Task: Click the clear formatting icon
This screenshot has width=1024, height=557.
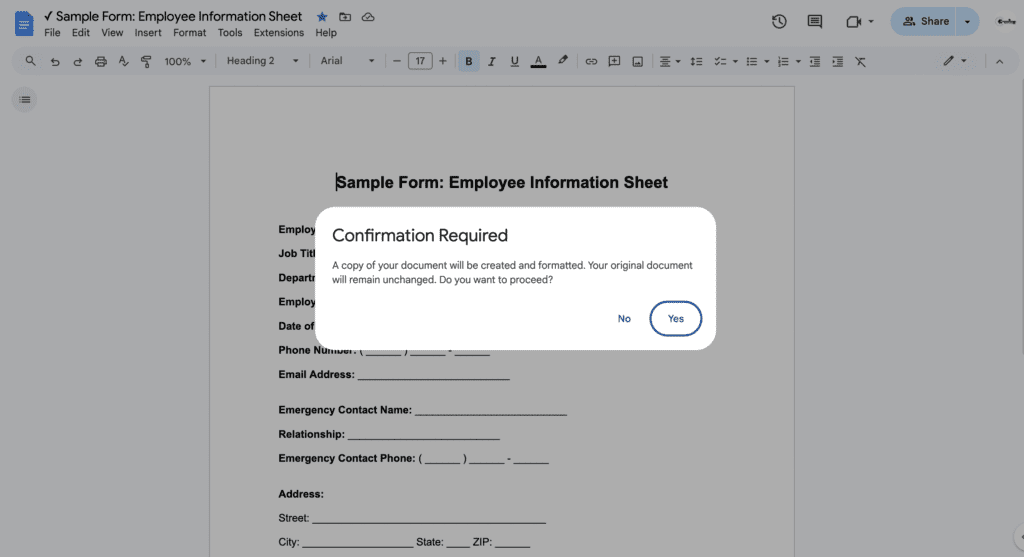Action: tap(860, 61)
